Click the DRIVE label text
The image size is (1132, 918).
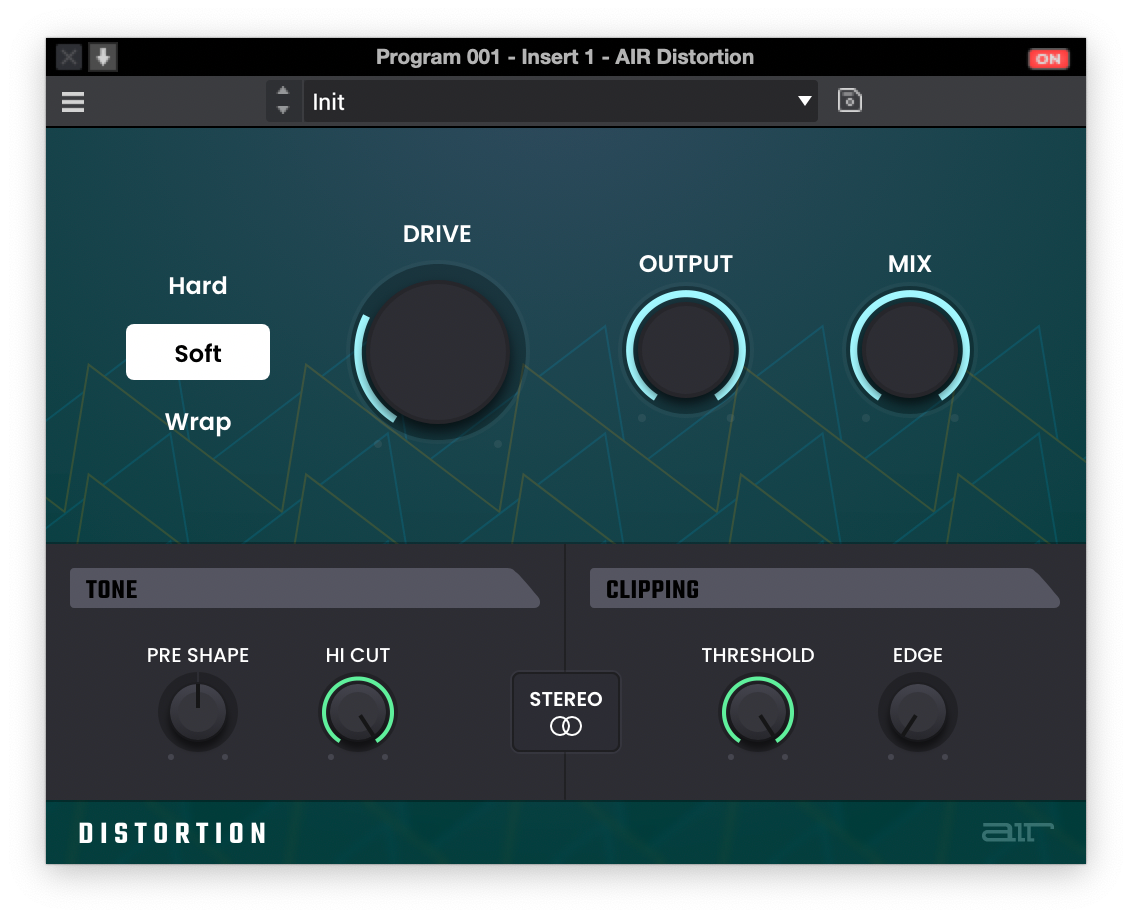(x=437, y=234)
